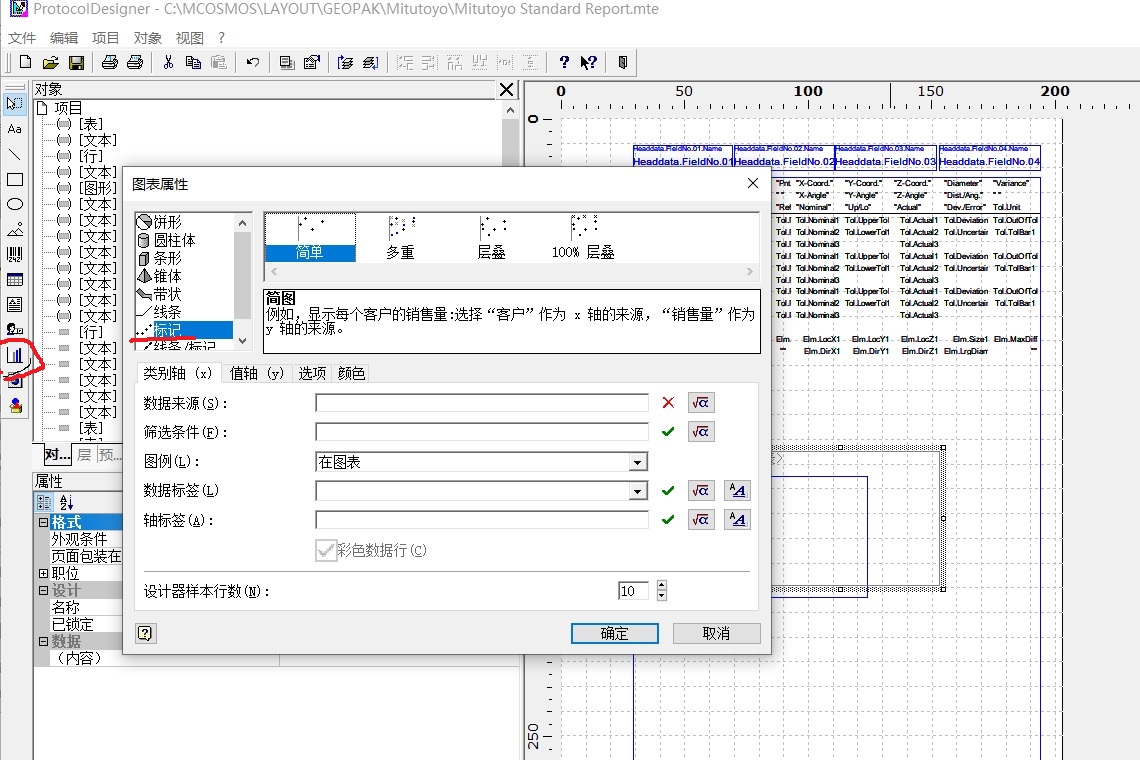Viewport: 1140px width, 760px height.
Task: Select the 100% 层叠 subtype thumbnail
Action: pos(583,237)
